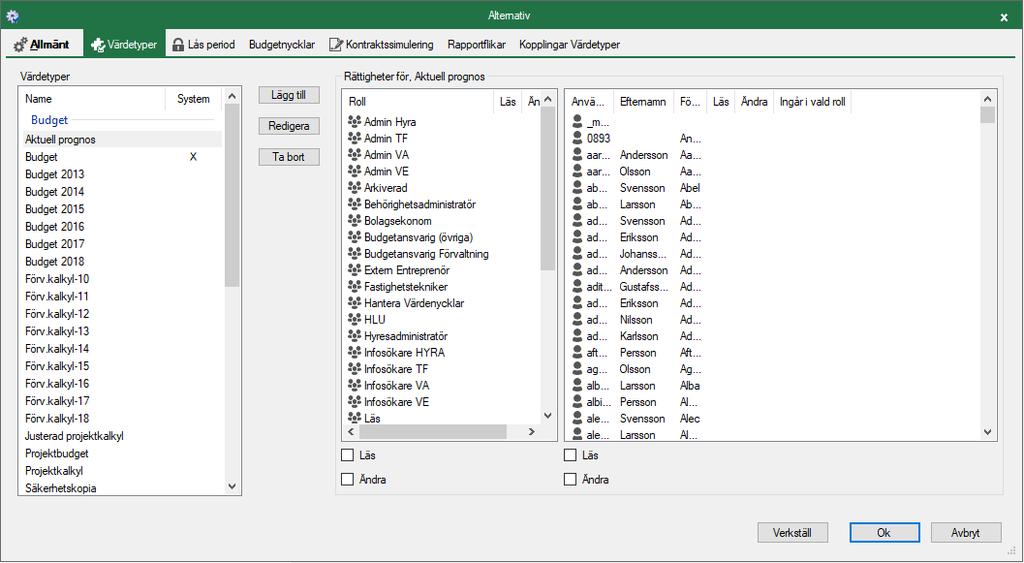This screenshot has height=563, width=1024.
Task: Switch to the Lås period tab
Action: pyautogui.click(x=203, y=44)
